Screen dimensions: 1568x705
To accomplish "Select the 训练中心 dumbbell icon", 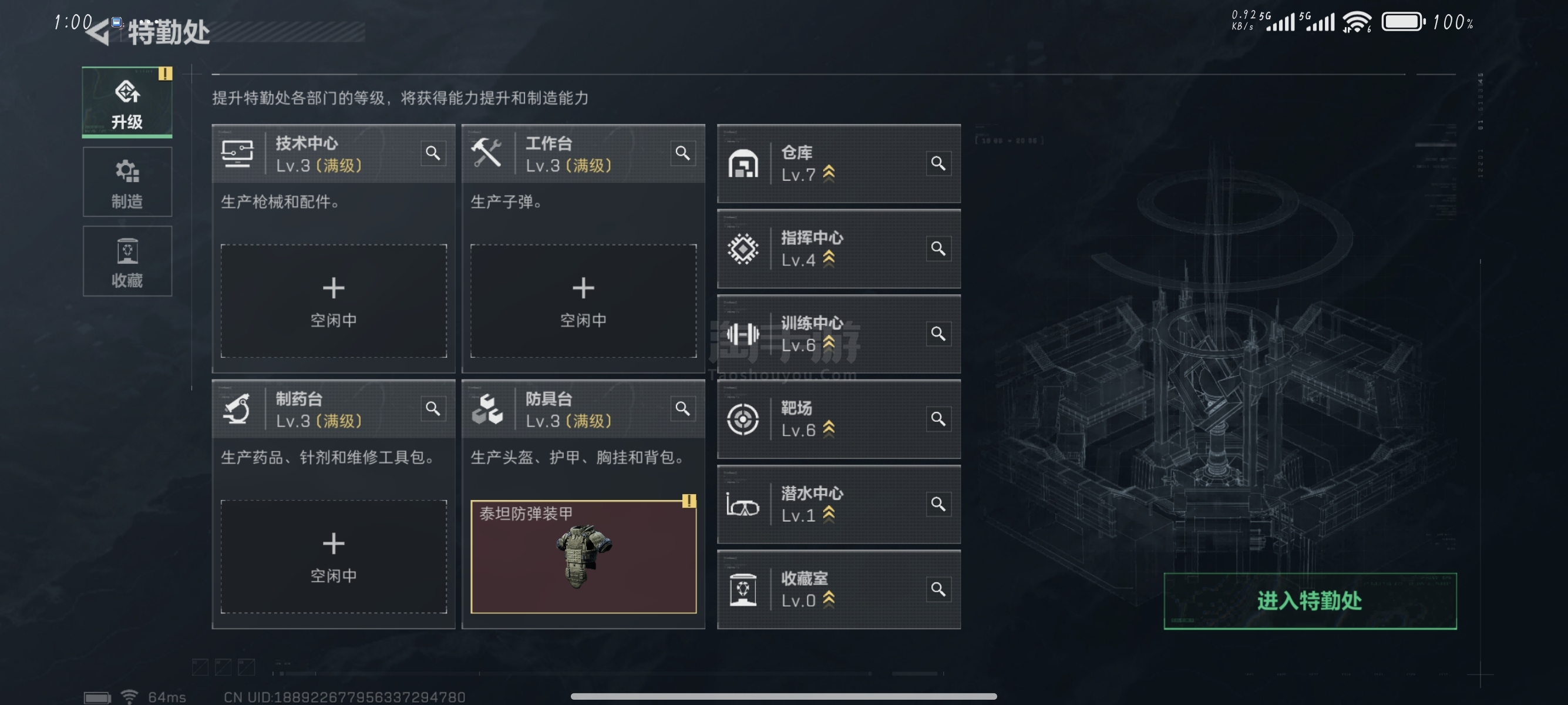I will pyautogui.click(x=743, y=334).
